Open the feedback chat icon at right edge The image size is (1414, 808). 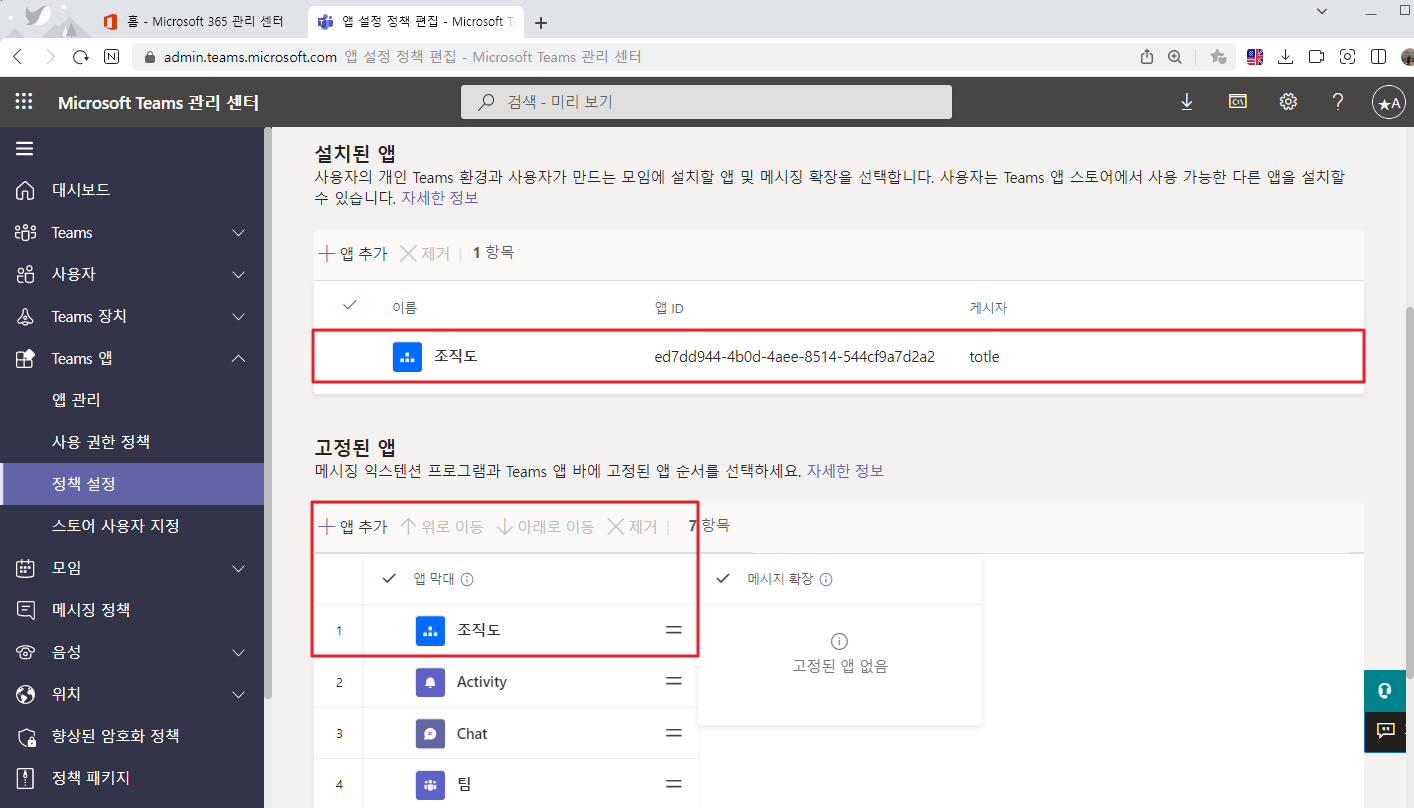click(x=1386, y=730)
